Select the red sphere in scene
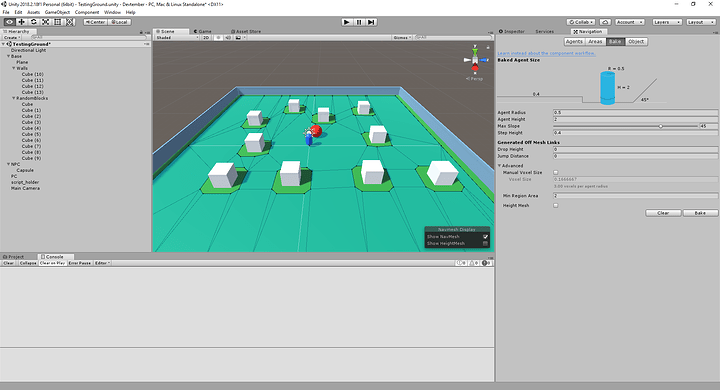Viewport: 720px width, 390px height. (316, 131)
